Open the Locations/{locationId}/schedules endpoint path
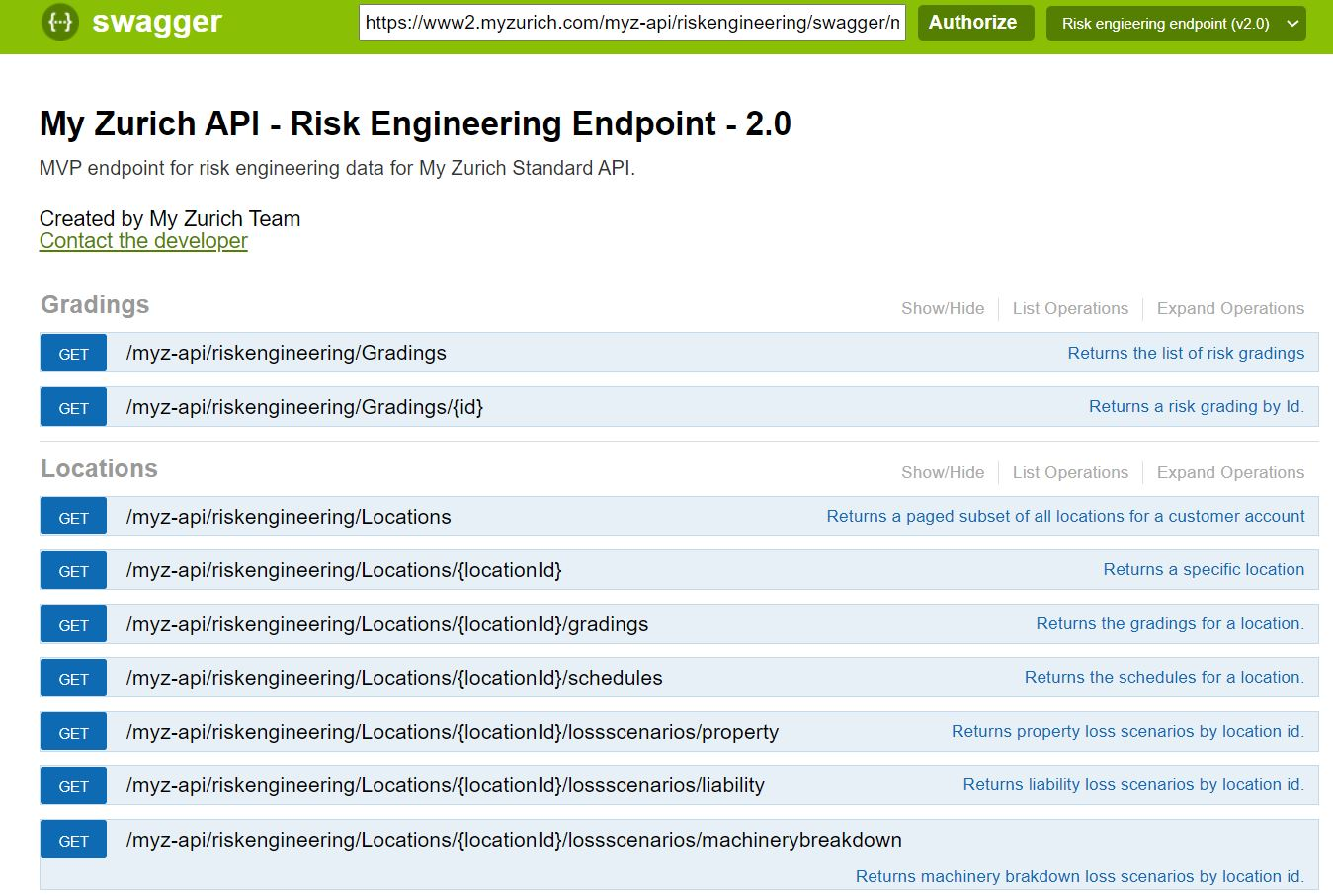The height and width of the screenshot is (896, 1333). point(394,678)
